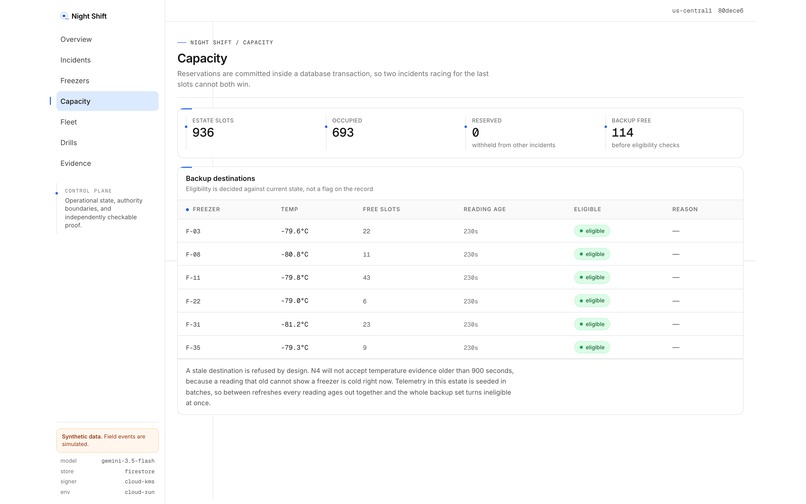Click the Night Shift logo icon
Image resolution: width=806 pixels, height=504 pixels.
pyautogui.click(x=64, y=16)
